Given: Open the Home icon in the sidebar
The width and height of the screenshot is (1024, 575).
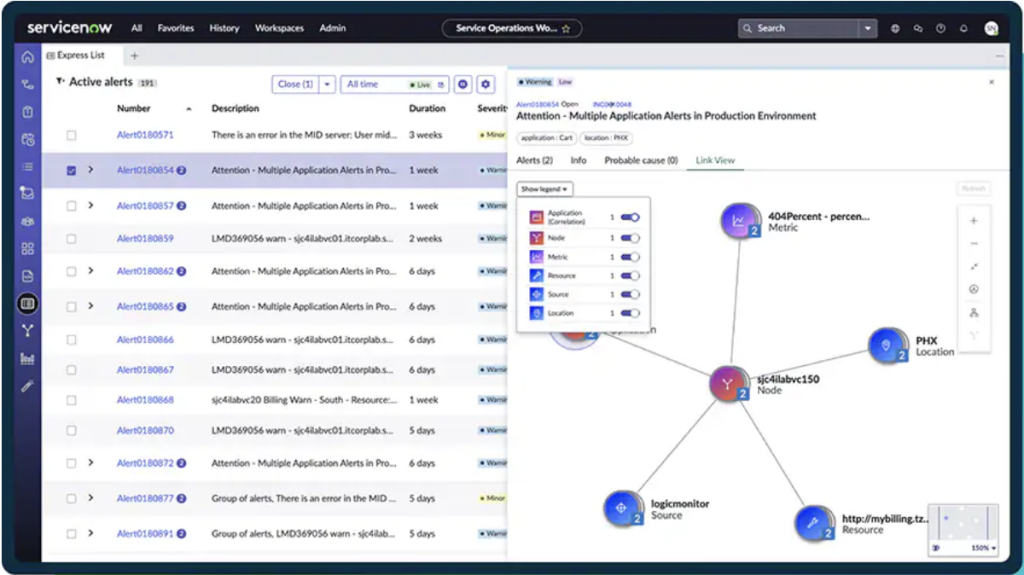Looking at the screenshot, I should (x=27, y=57).
